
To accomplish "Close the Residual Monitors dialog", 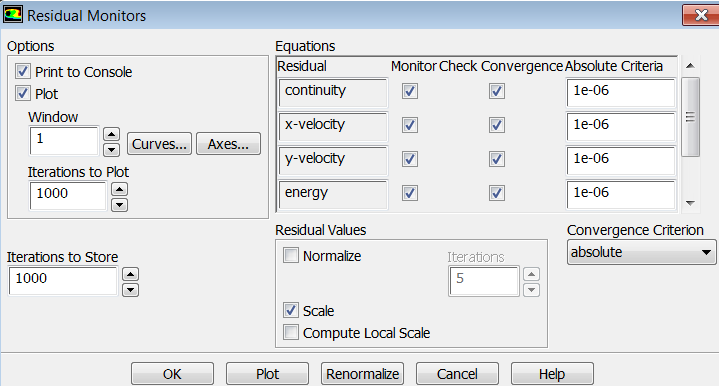I will 701,15.
